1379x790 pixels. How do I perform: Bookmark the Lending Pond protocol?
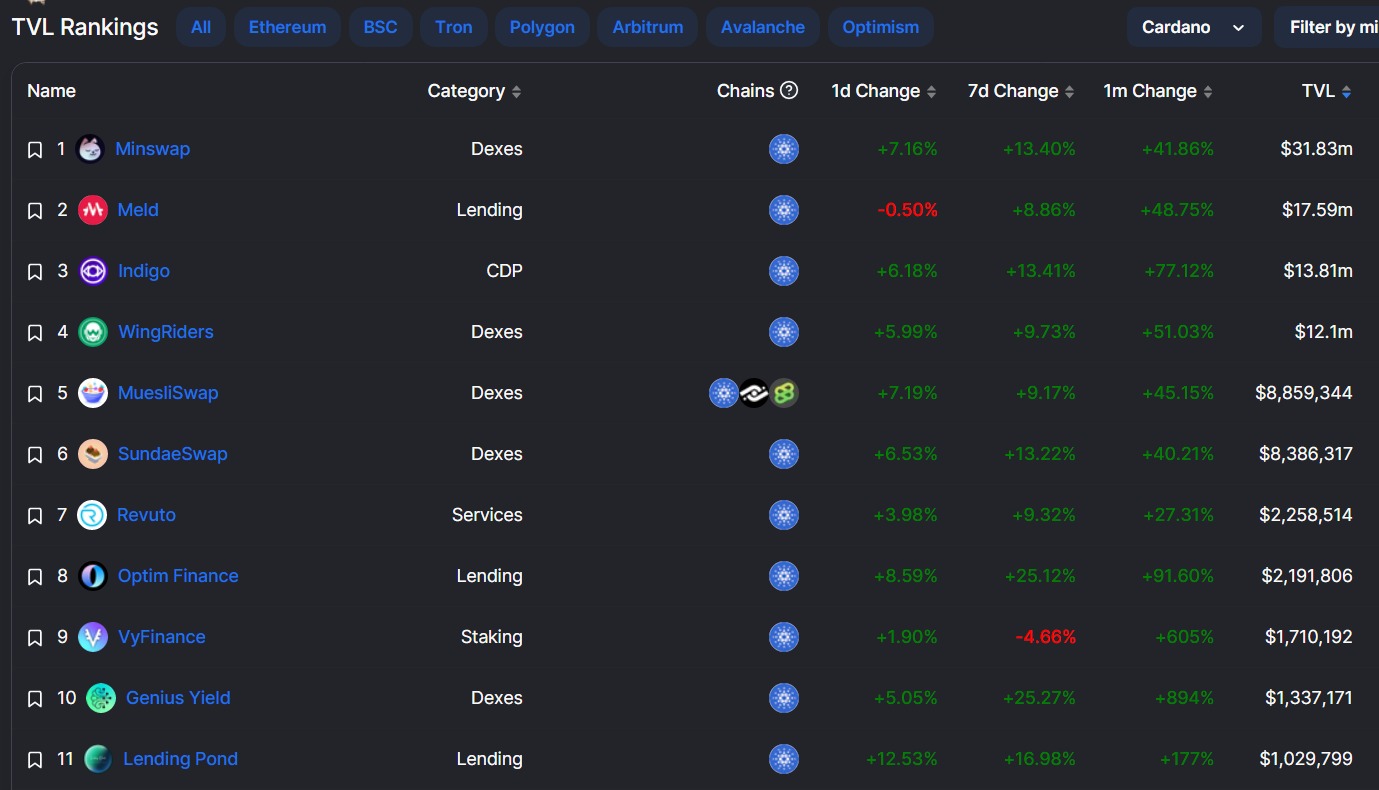pyautogui.click(x=35, y=760)
